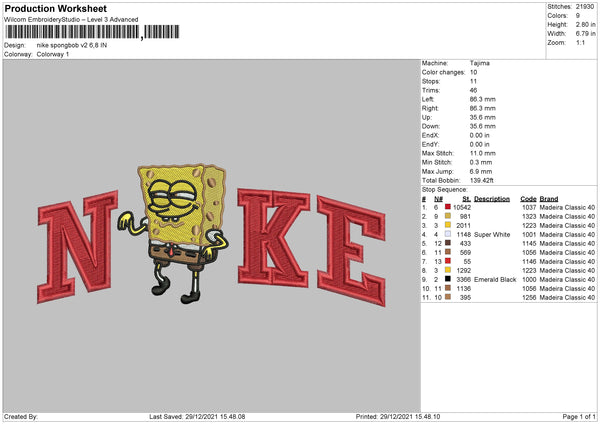
Task: Click the Colors value '9'
Action: pos(578,16)
